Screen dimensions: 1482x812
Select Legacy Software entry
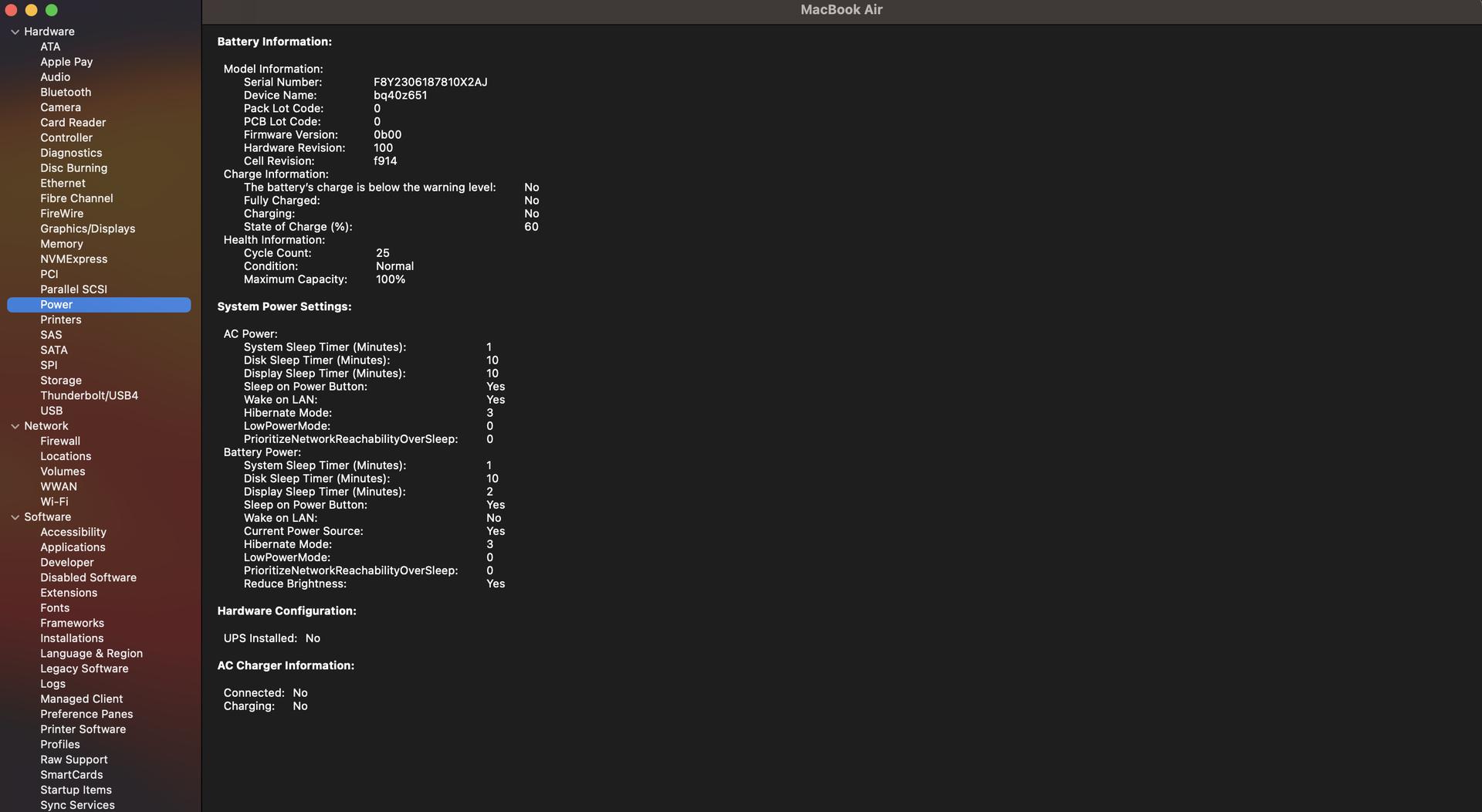[x=84, y=669]
